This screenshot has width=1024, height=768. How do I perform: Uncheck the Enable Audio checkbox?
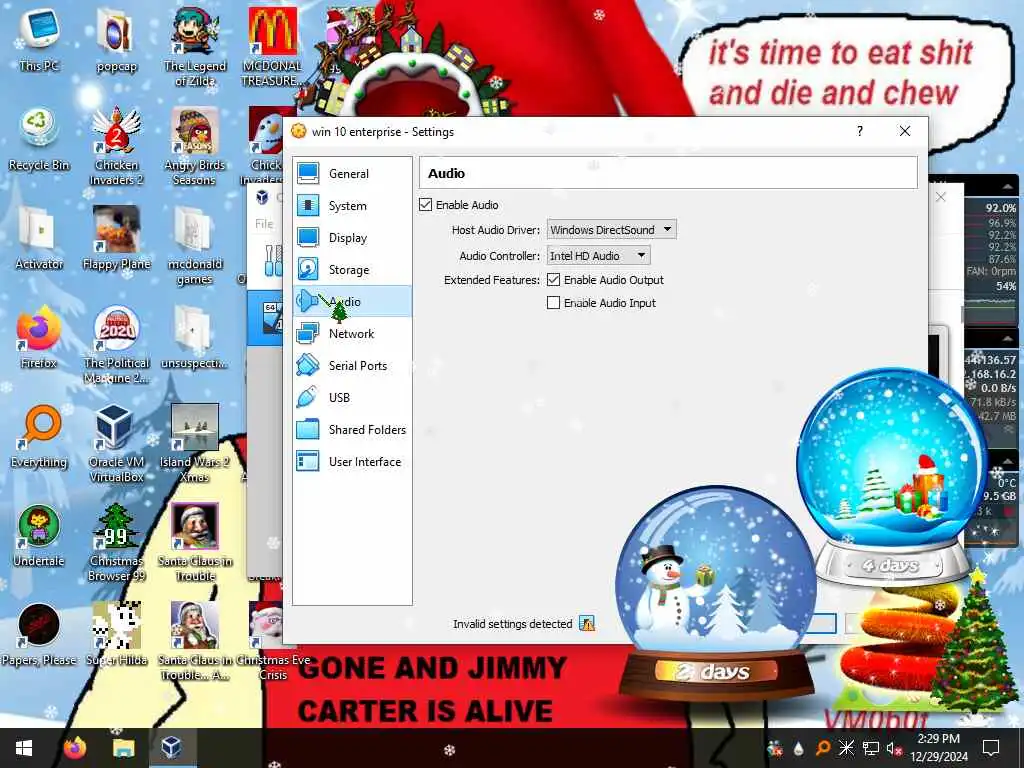426,205
